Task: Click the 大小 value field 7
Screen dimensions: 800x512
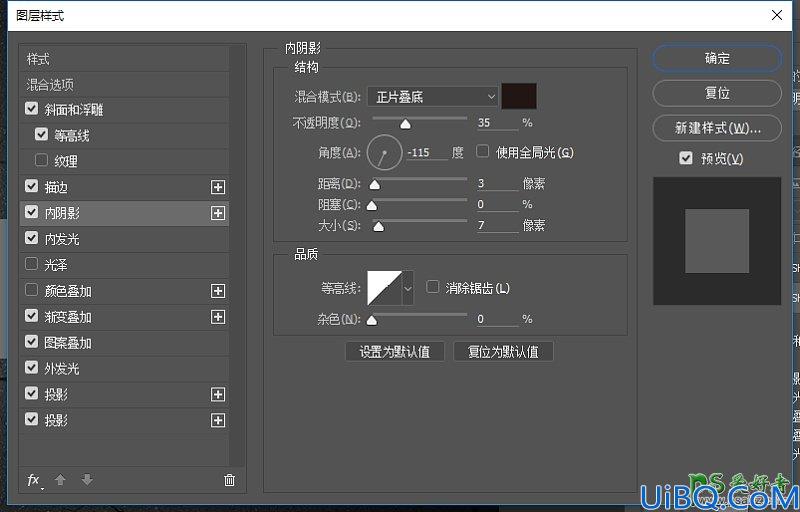Action: click(497, 225)
